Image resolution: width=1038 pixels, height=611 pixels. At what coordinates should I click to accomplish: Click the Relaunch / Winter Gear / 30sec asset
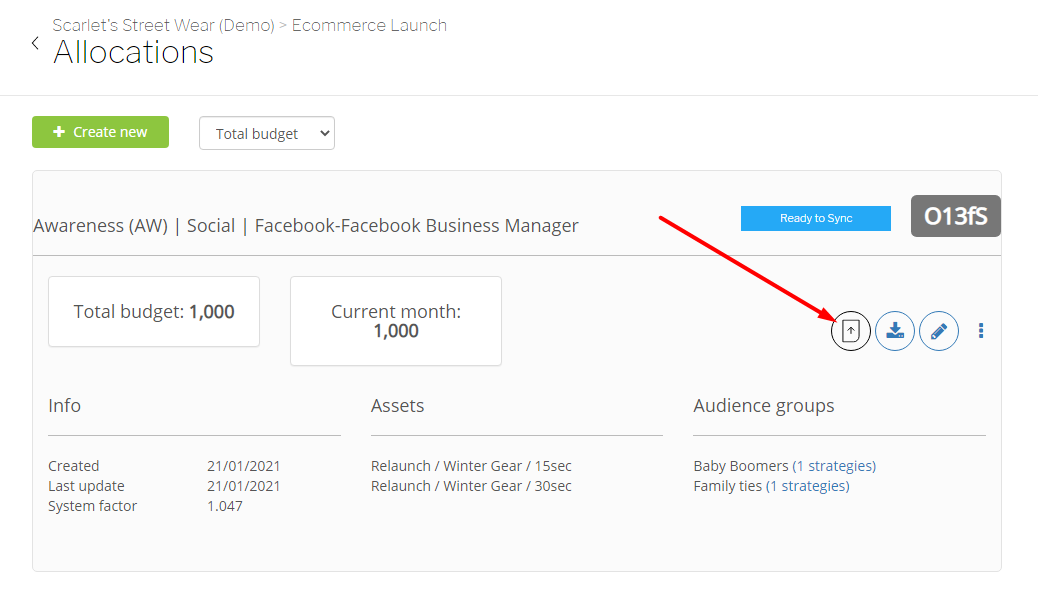tap(471, 486)
